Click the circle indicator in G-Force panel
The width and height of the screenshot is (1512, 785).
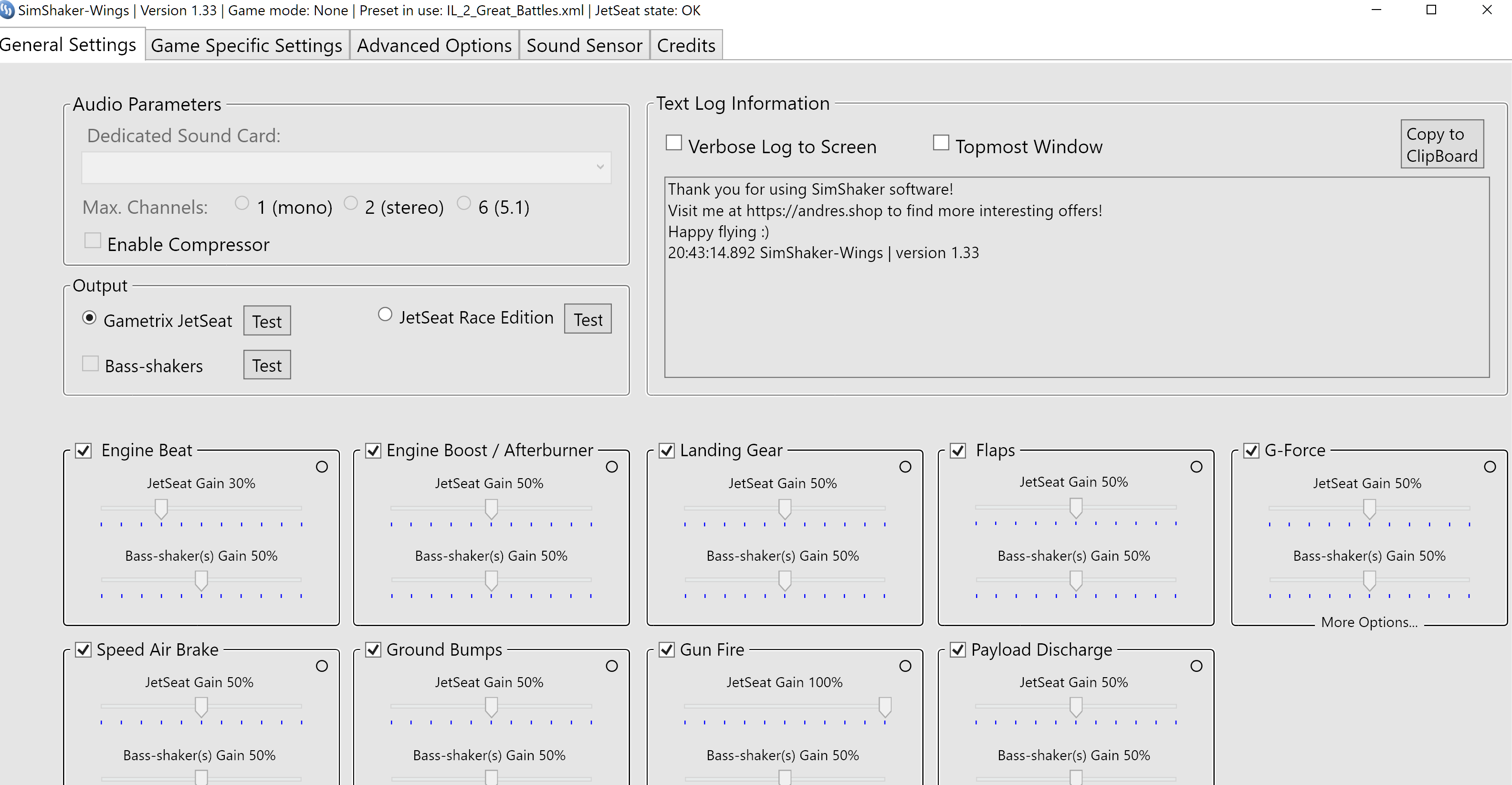(x=1490, y=467)
